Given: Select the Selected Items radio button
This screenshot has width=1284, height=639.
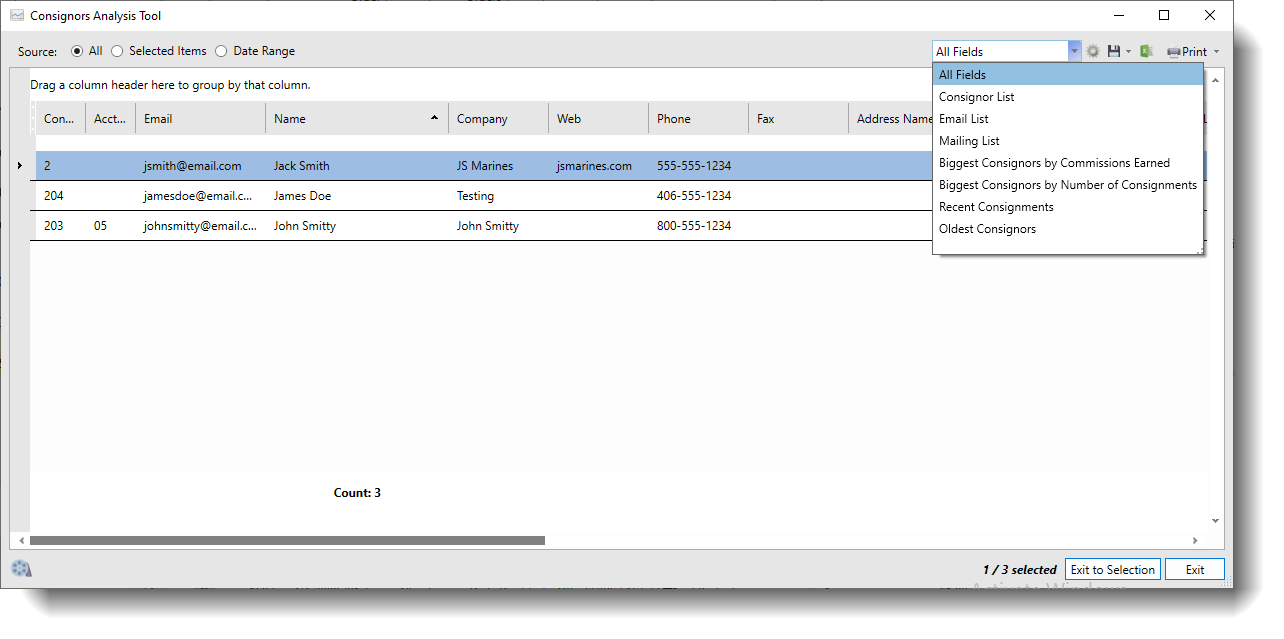Looking at the screenshot, I should (x=117, y=51).
